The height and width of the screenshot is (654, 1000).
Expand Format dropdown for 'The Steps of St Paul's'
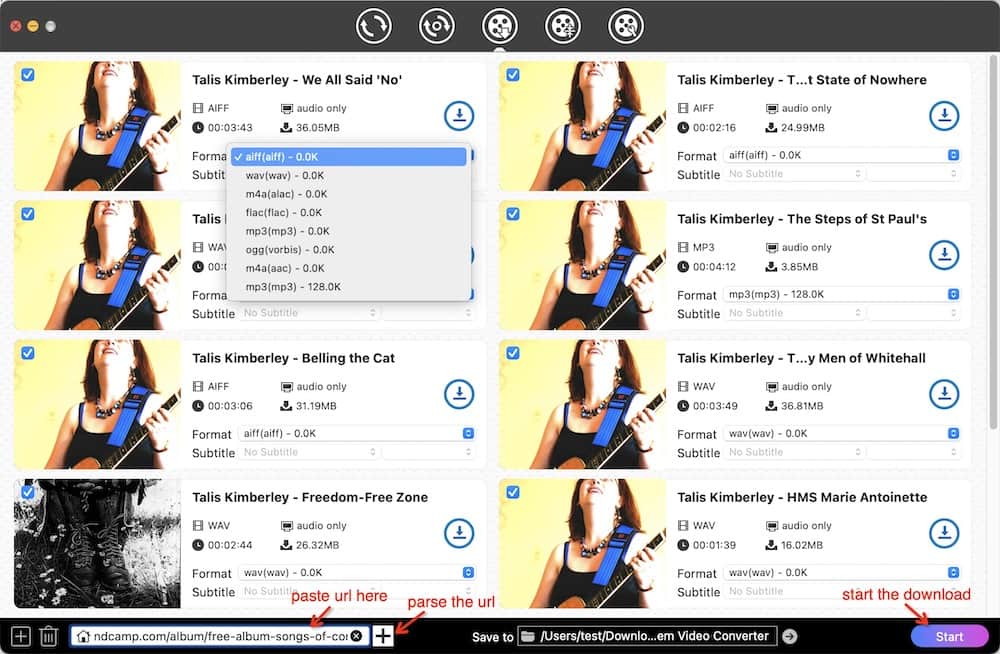click(x=841, y=295)
